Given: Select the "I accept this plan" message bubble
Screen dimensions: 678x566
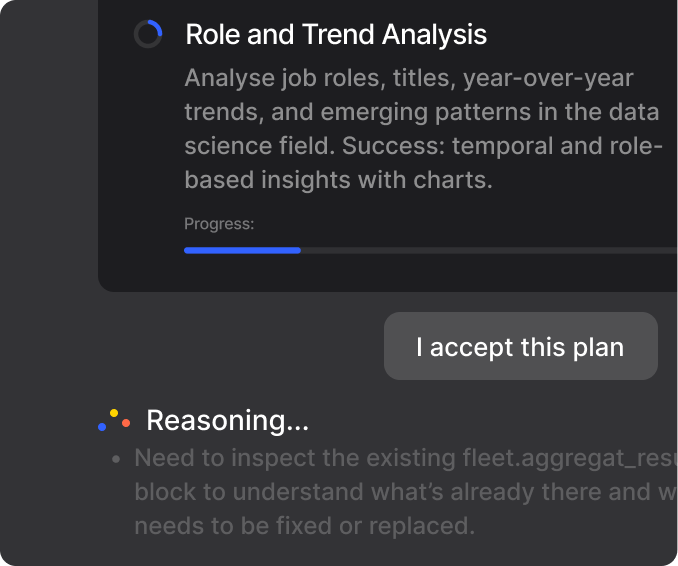Looking at the screenshot, I should [520, 347].
